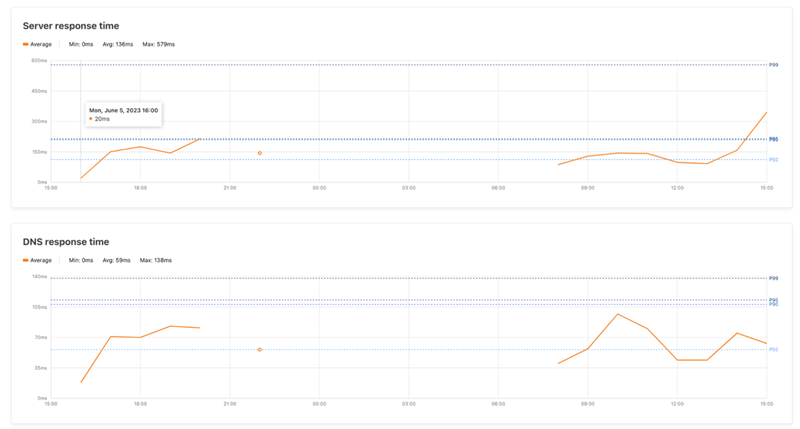Click the orange Average swatch in the DNS legend
Image resolution: width=800 pixels, height=429 pixels.
[26, 260]
